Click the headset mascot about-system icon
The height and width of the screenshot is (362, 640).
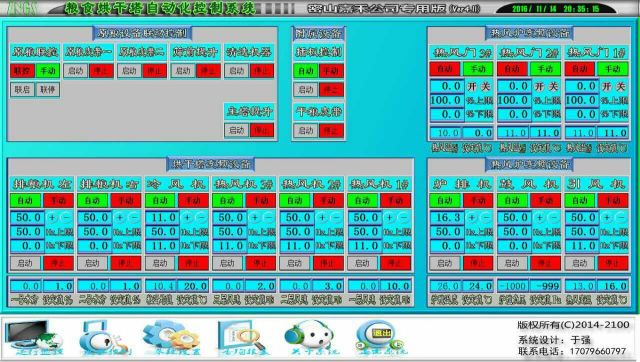coord(312,337)
